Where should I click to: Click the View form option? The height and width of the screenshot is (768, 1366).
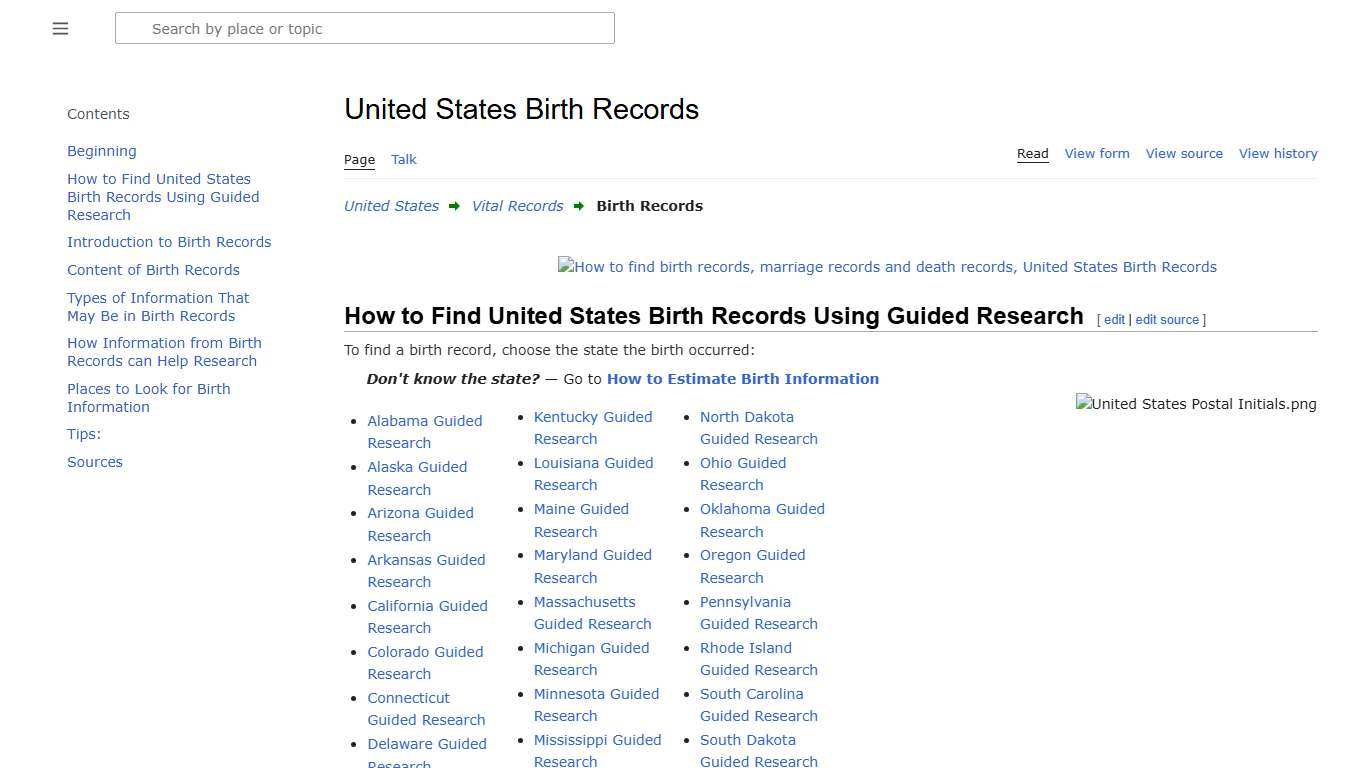click(1097, 153)
